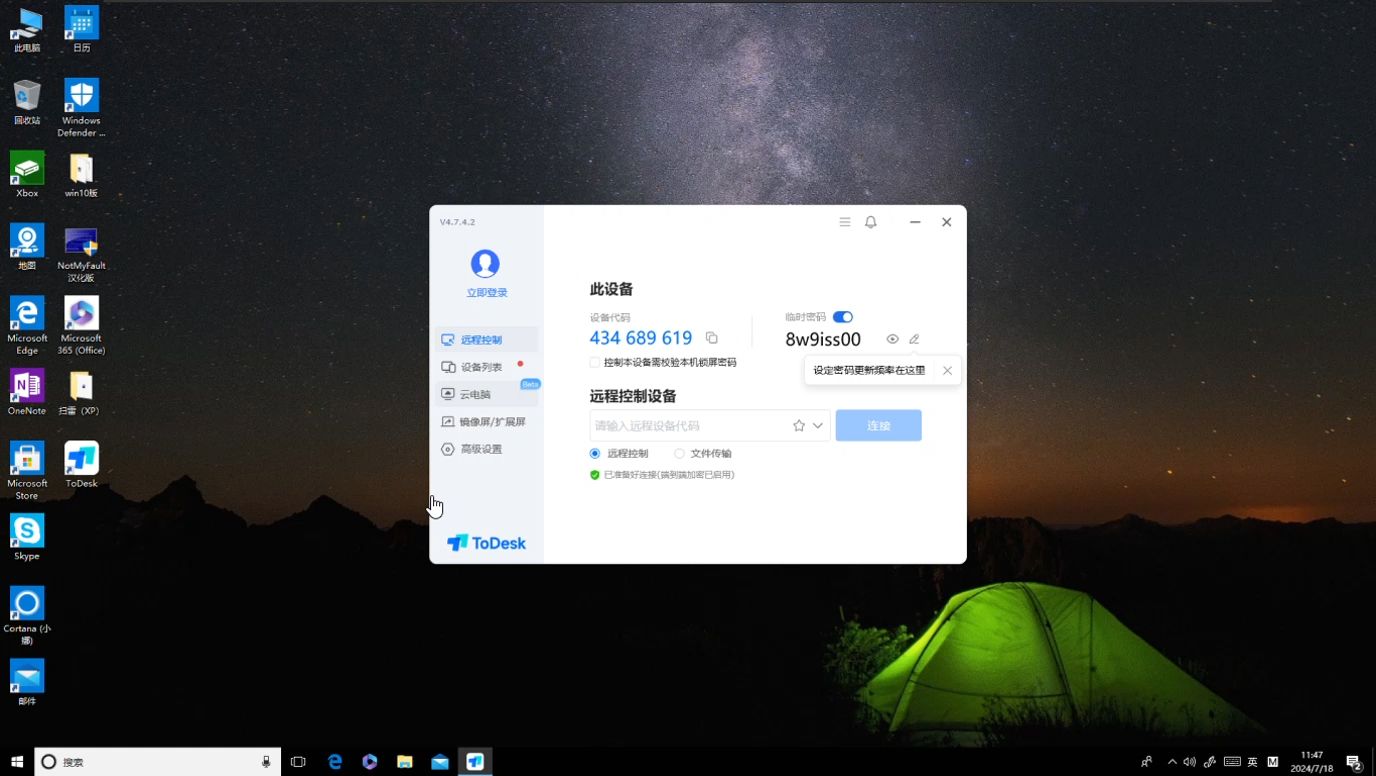
Task: Open the 设备列表 sidebar tab
Action: coord(481,367)
